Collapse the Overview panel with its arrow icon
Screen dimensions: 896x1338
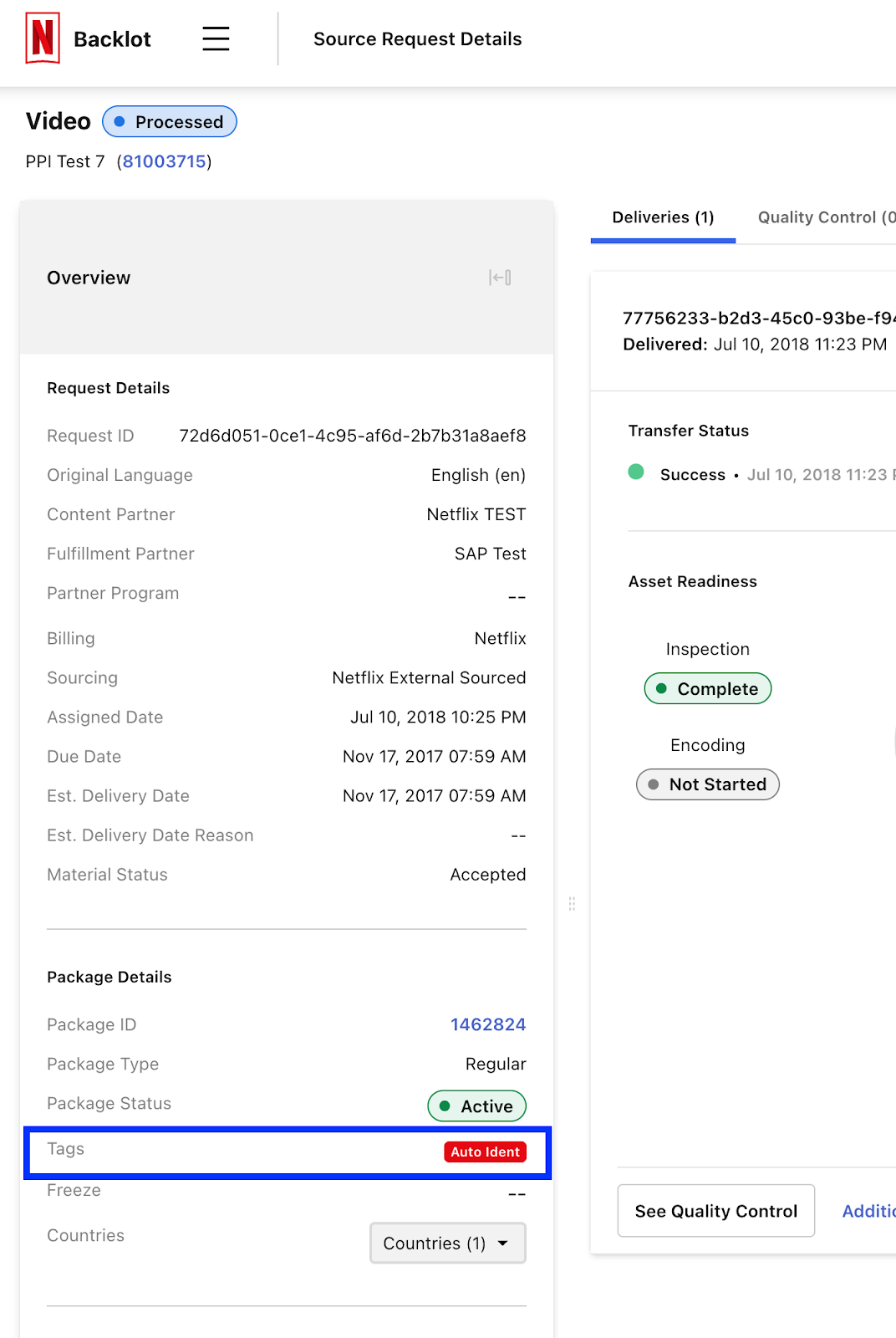[500, 278]
